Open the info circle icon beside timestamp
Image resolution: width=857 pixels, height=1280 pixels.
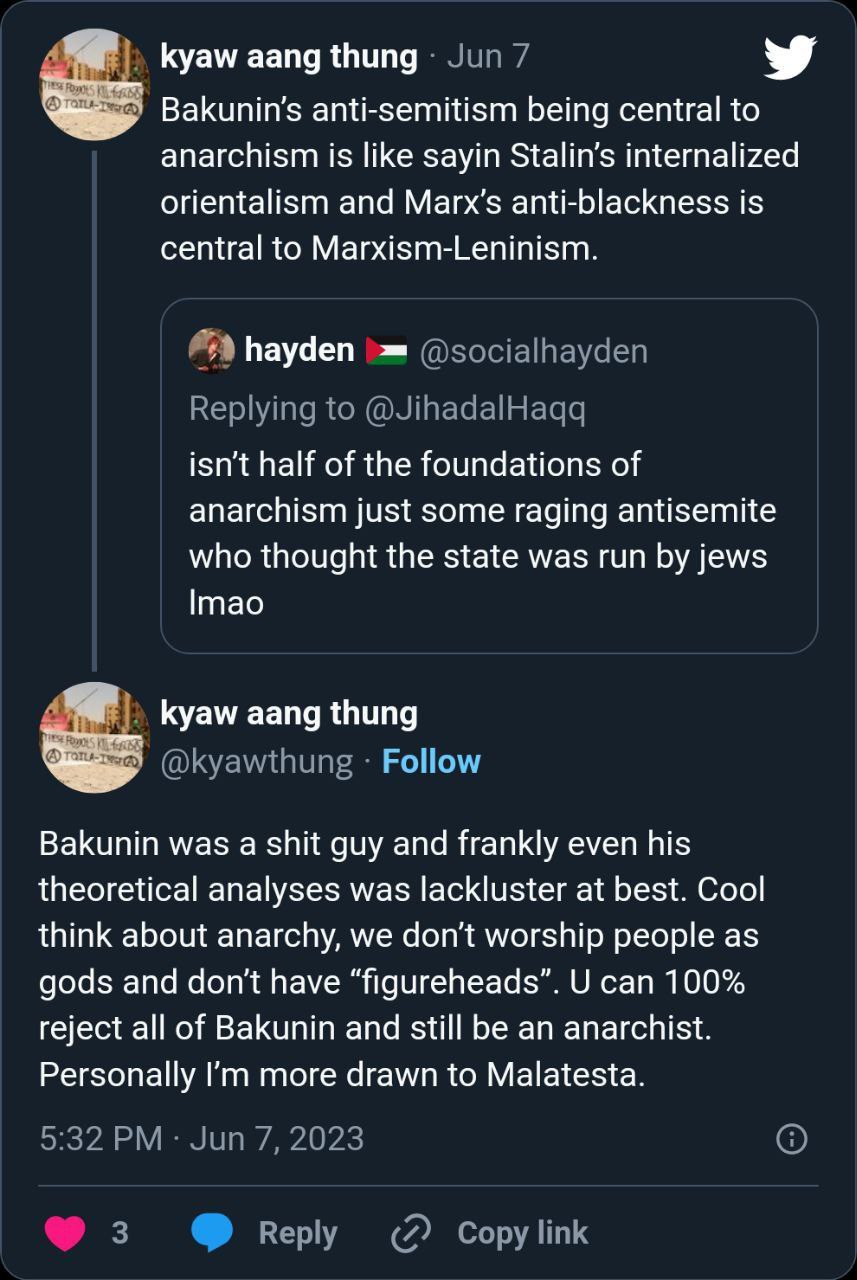[x=791, y=1138]
